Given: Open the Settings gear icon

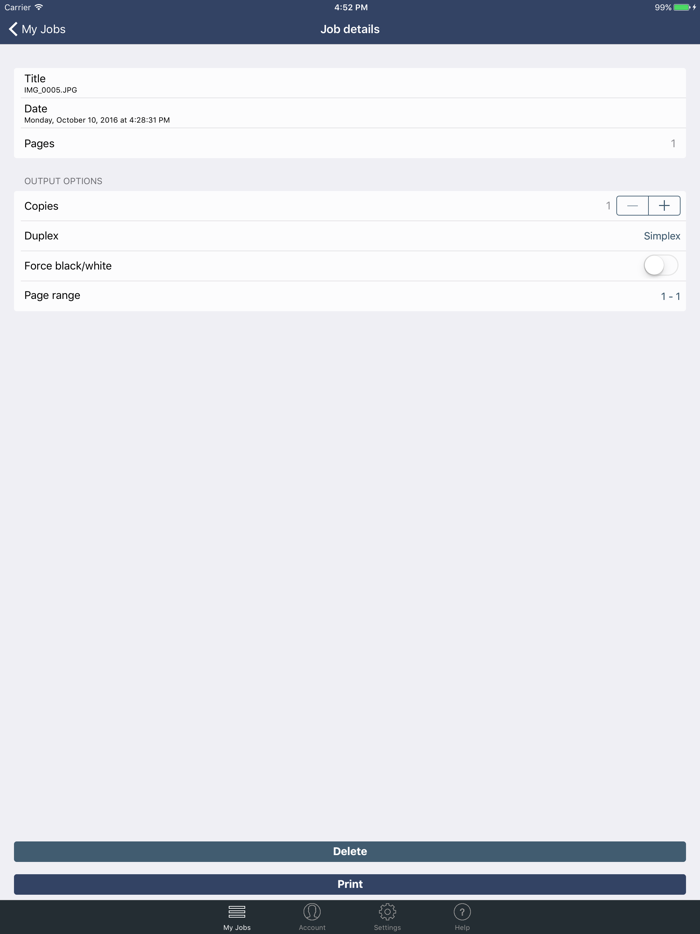Looking at the screenshot, I should coord(387,913).
